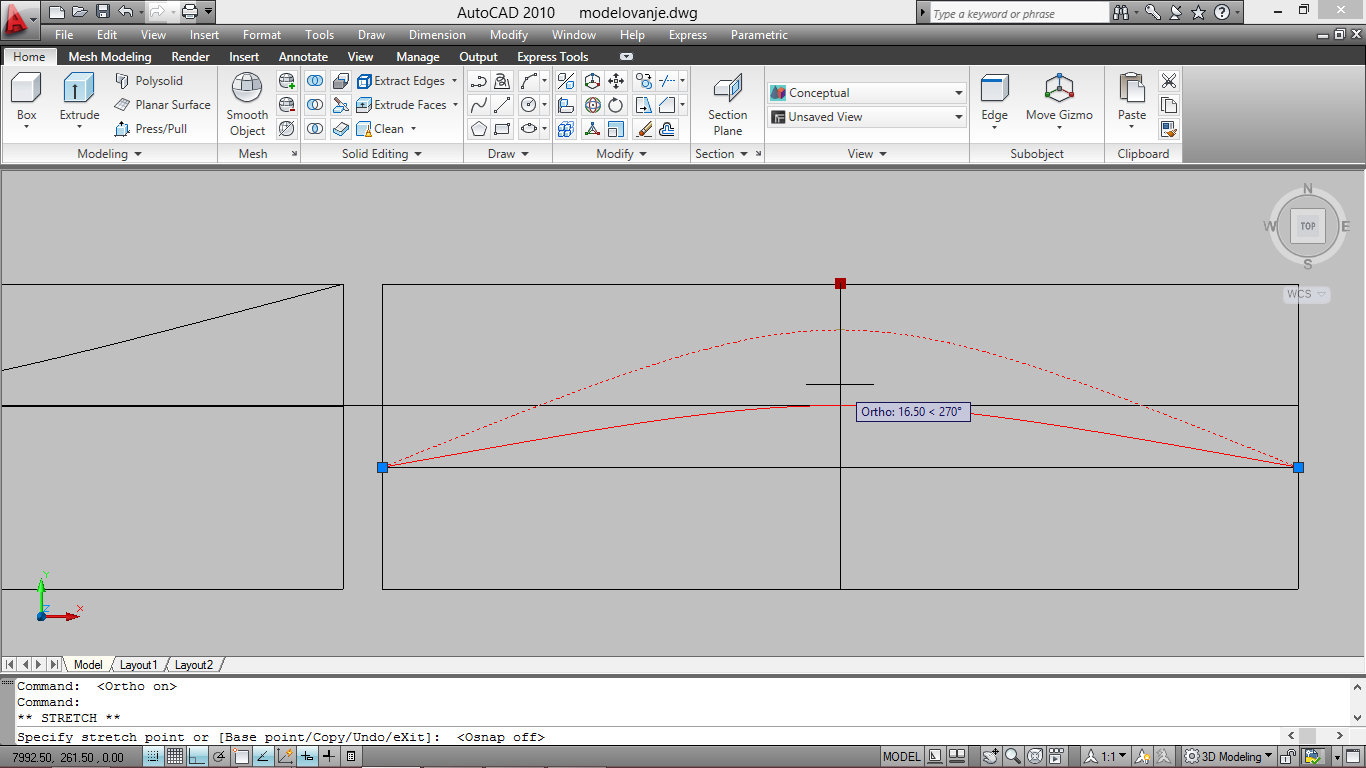This screenshot has height=768, width=1366.
Task: Toggle Object Snap in status bar
Action: 241,757
